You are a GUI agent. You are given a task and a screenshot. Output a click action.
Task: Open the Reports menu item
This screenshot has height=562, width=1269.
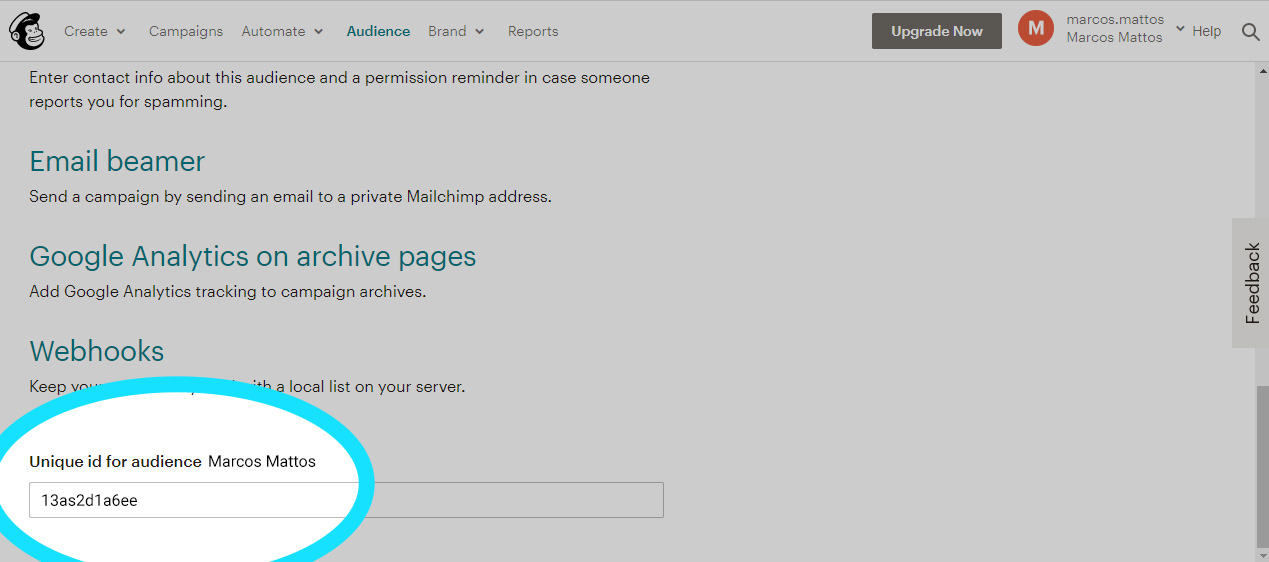pyautogui.click(x=533, y=31)
